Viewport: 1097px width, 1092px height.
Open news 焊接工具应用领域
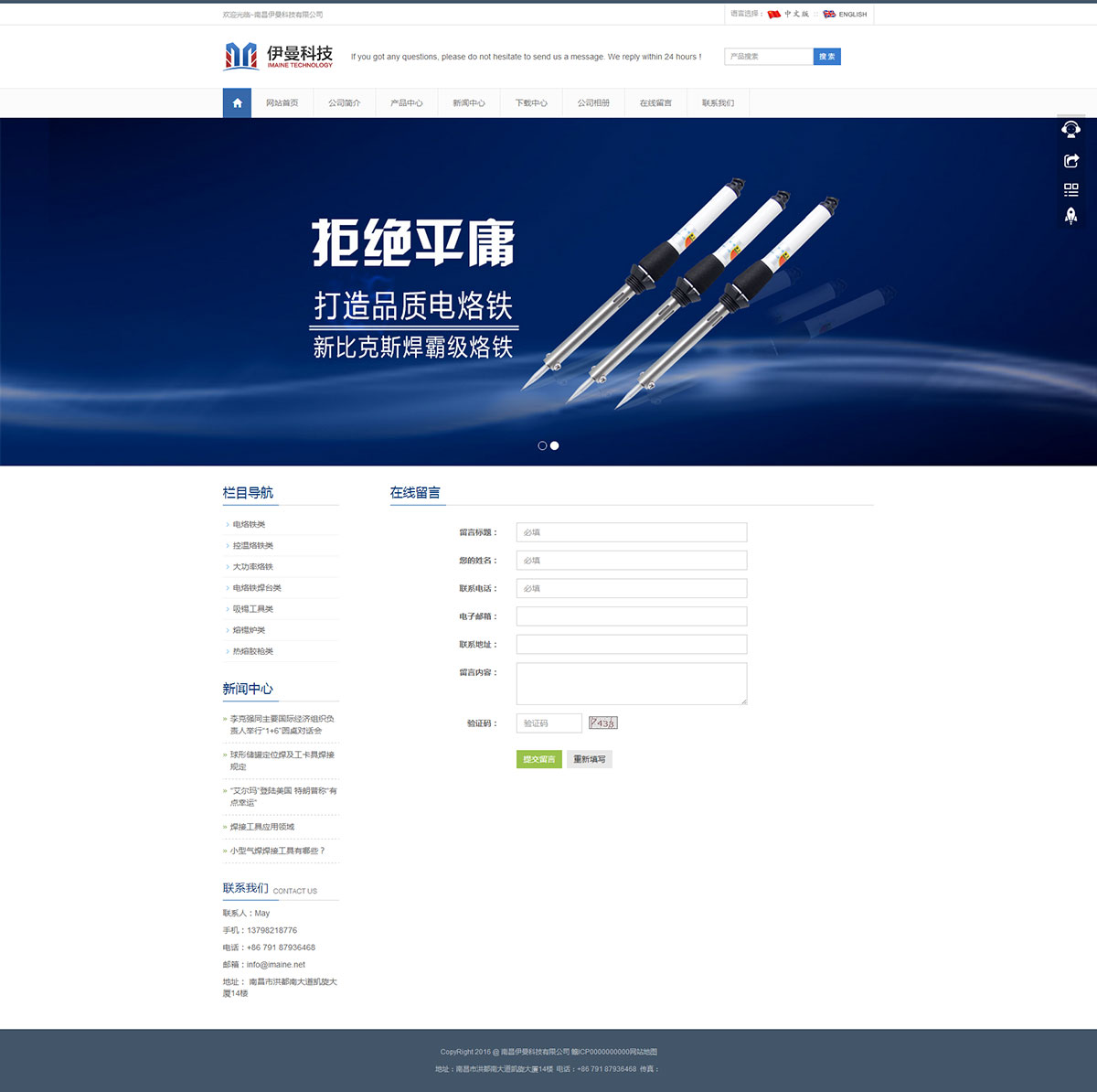(262, 826)
